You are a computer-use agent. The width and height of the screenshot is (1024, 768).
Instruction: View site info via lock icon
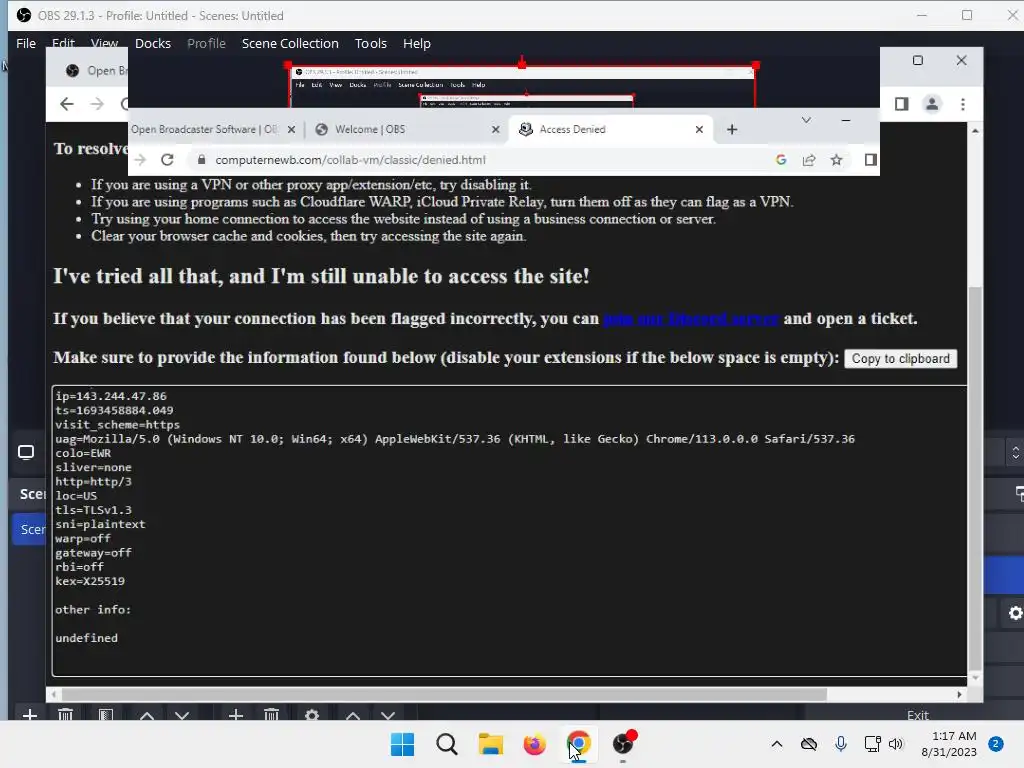tap(202, 160)
